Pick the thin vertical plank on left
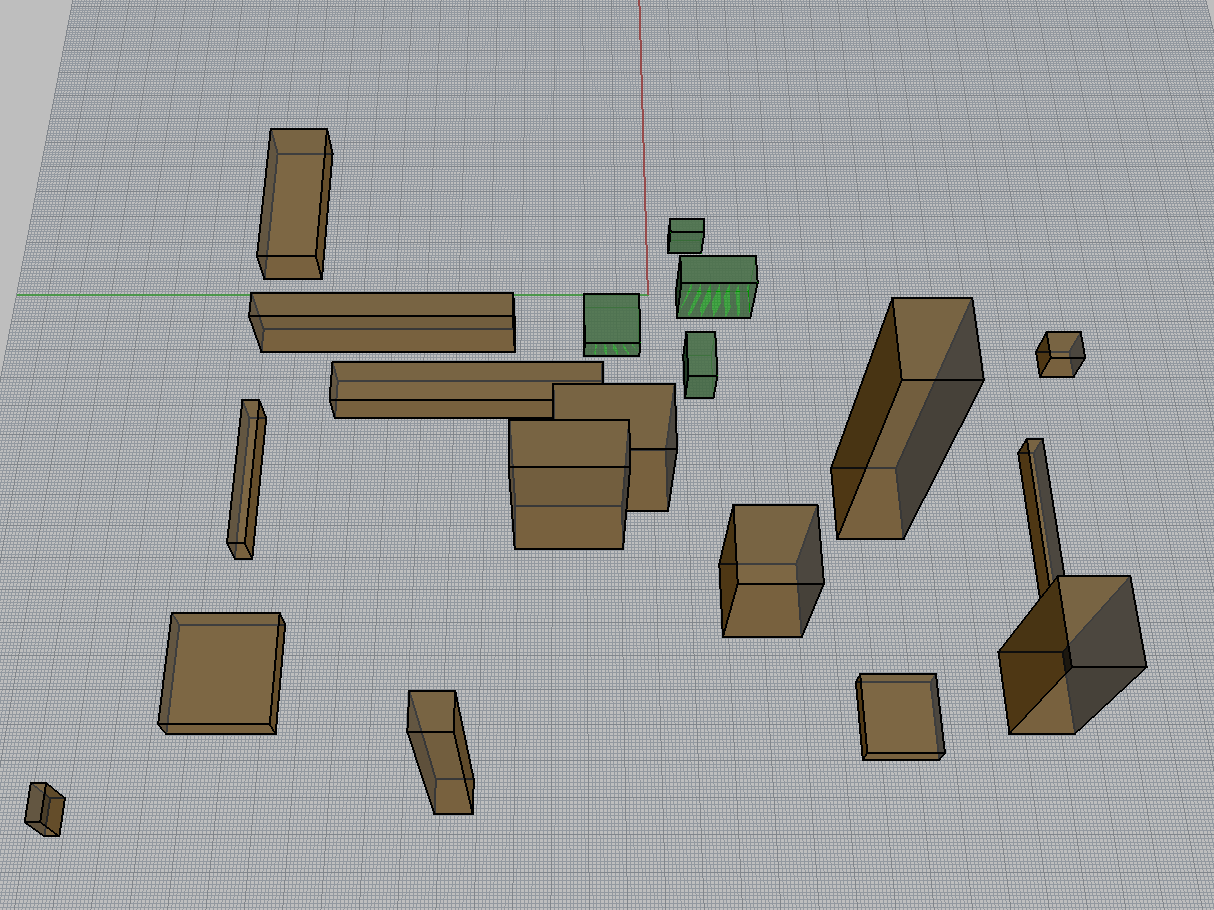 tap(246, 478)
